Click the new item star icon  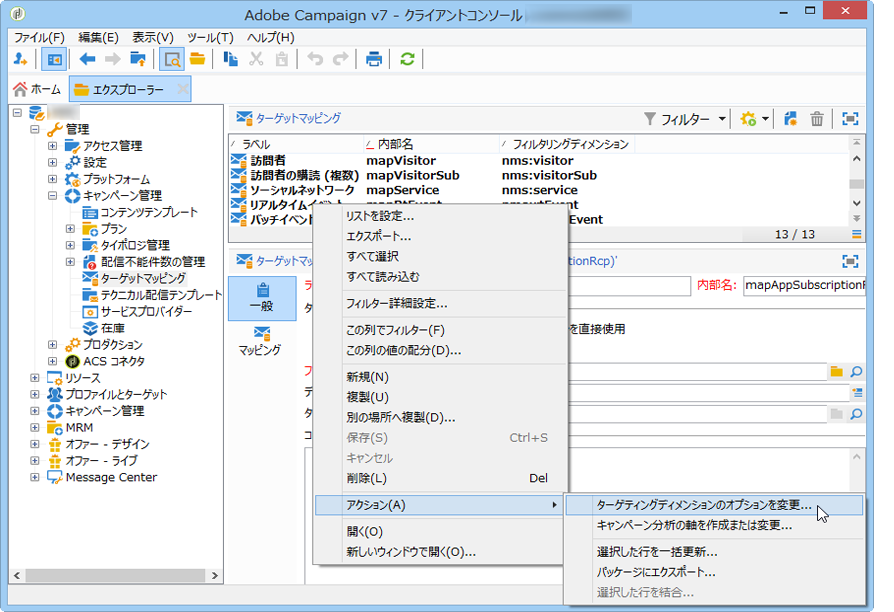pos(747,119)
